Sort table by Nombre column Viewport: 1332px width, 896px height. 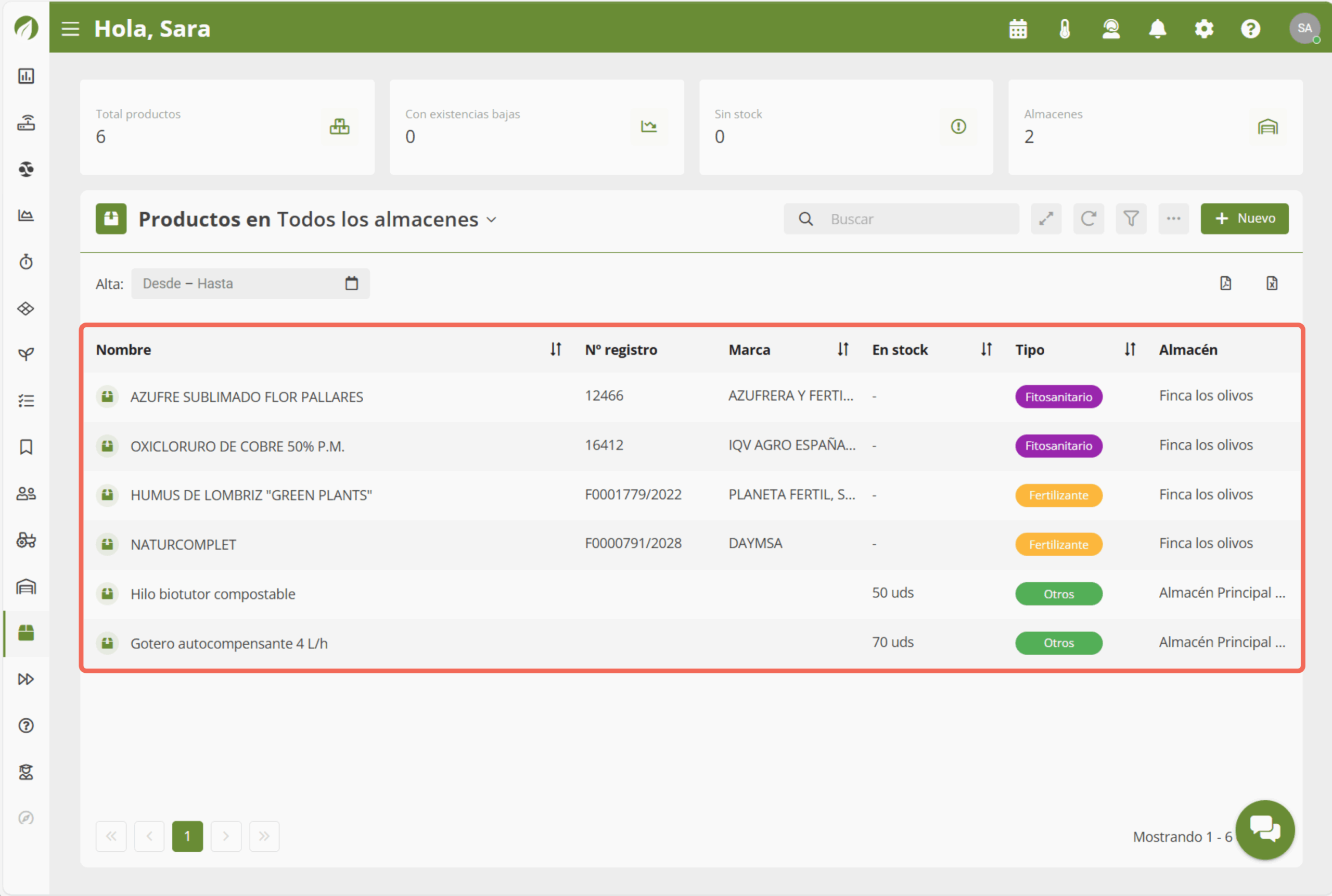[555, 349]
